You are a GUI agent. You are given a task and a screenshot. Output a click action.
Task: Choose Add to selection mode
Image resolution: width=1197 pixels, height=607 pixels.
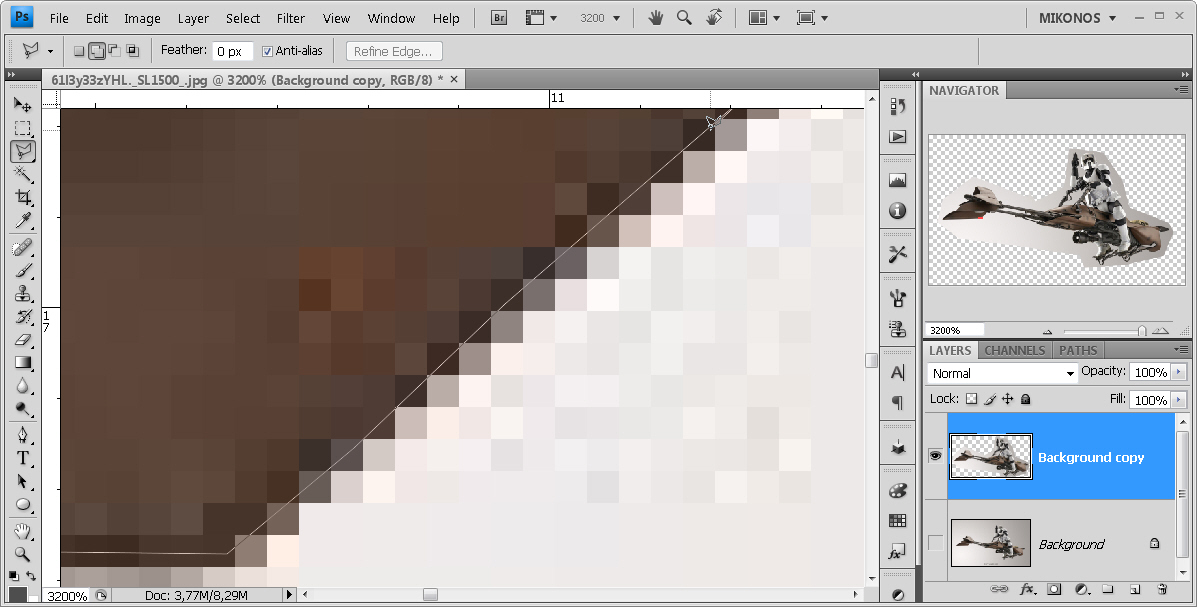(97, 51)
